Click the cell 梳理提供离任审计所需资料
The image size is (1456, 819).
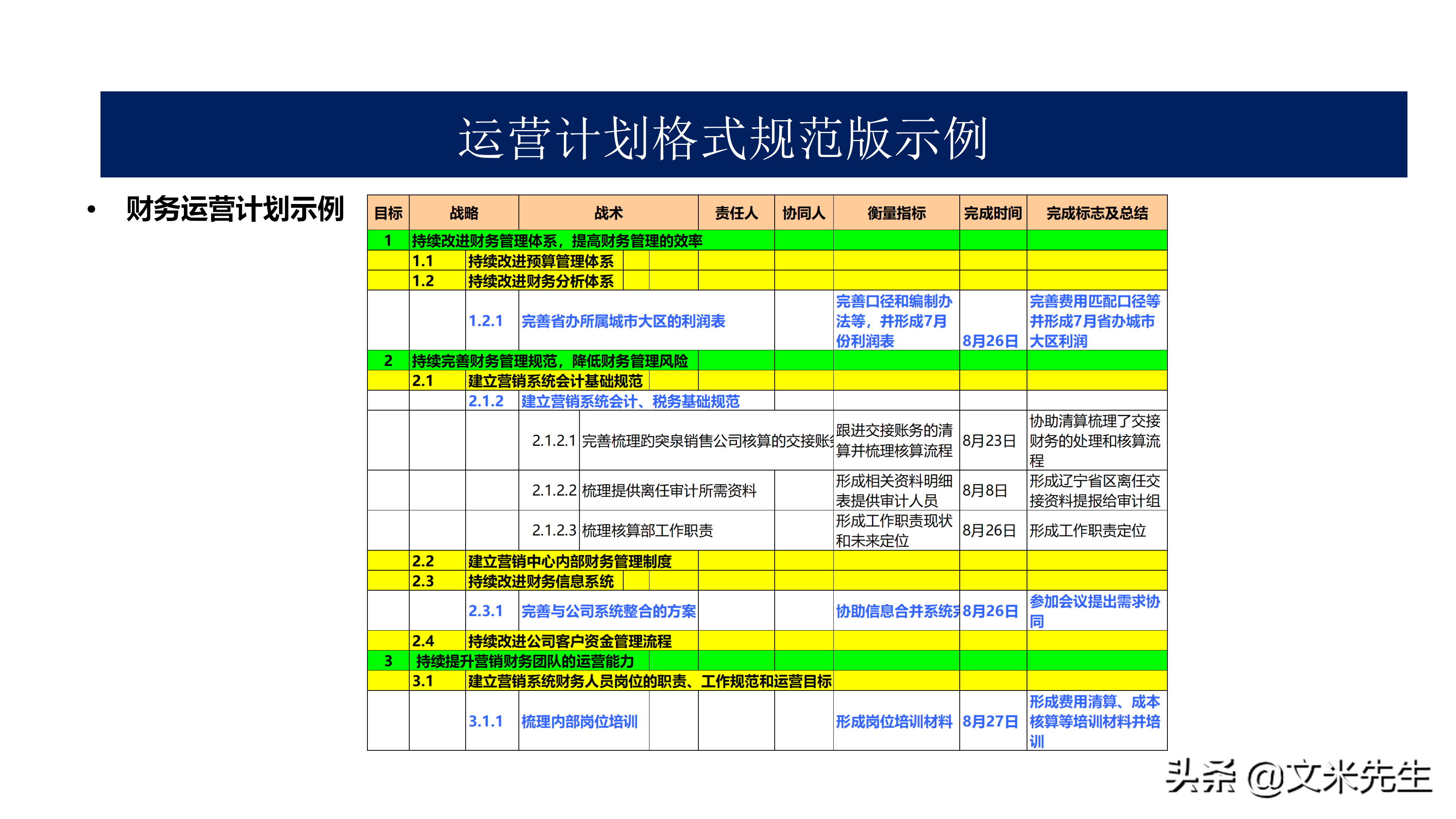[x=676, y=491]
